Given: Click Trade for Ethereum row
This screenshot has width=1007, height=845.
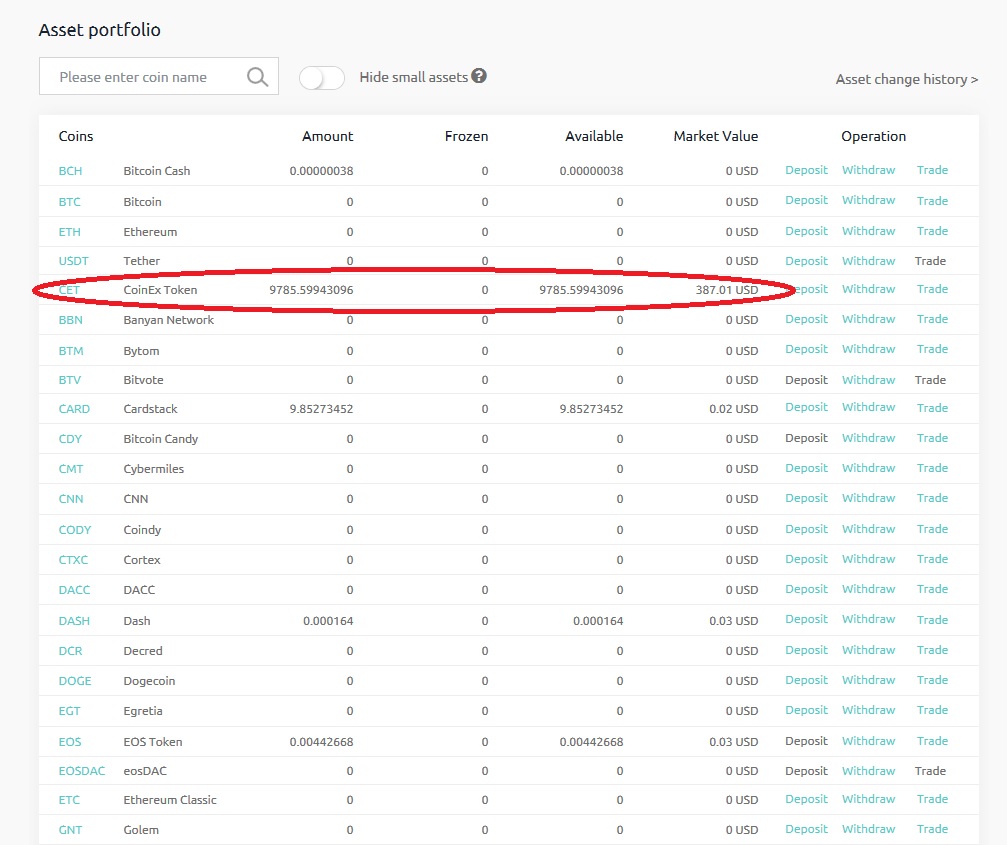Looking at the screenshot, I should point(932,231).
